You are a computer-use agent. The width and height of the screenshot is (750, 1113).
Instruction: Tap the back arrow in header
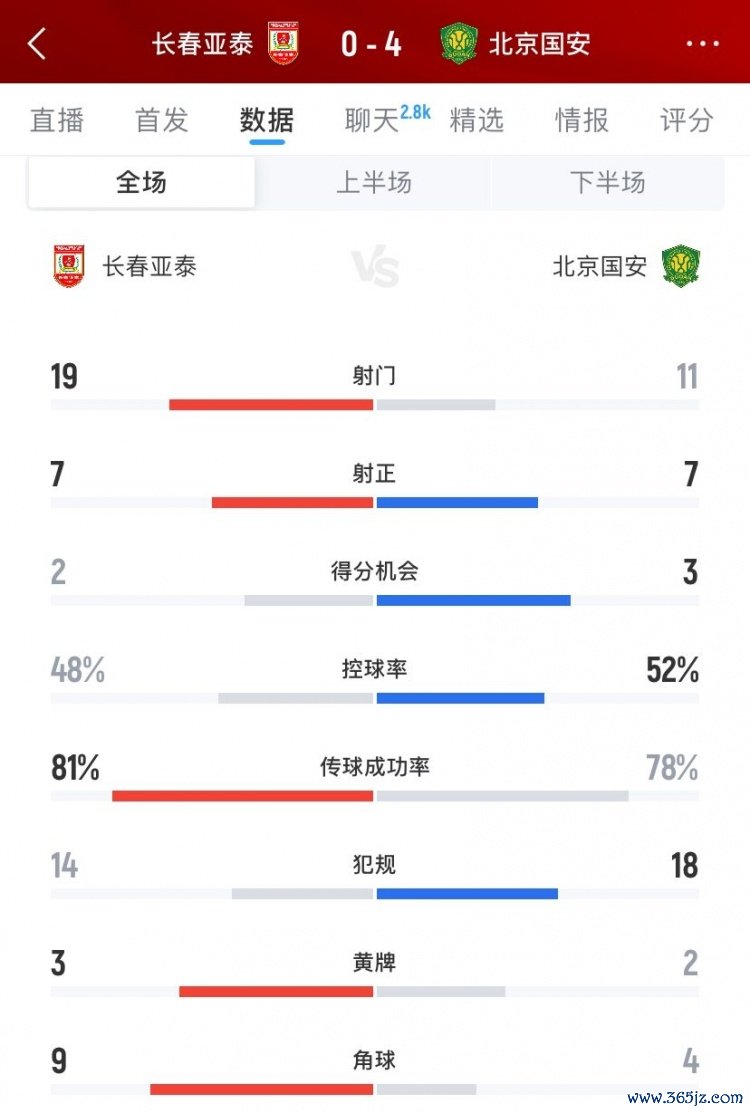coord(37,44)
